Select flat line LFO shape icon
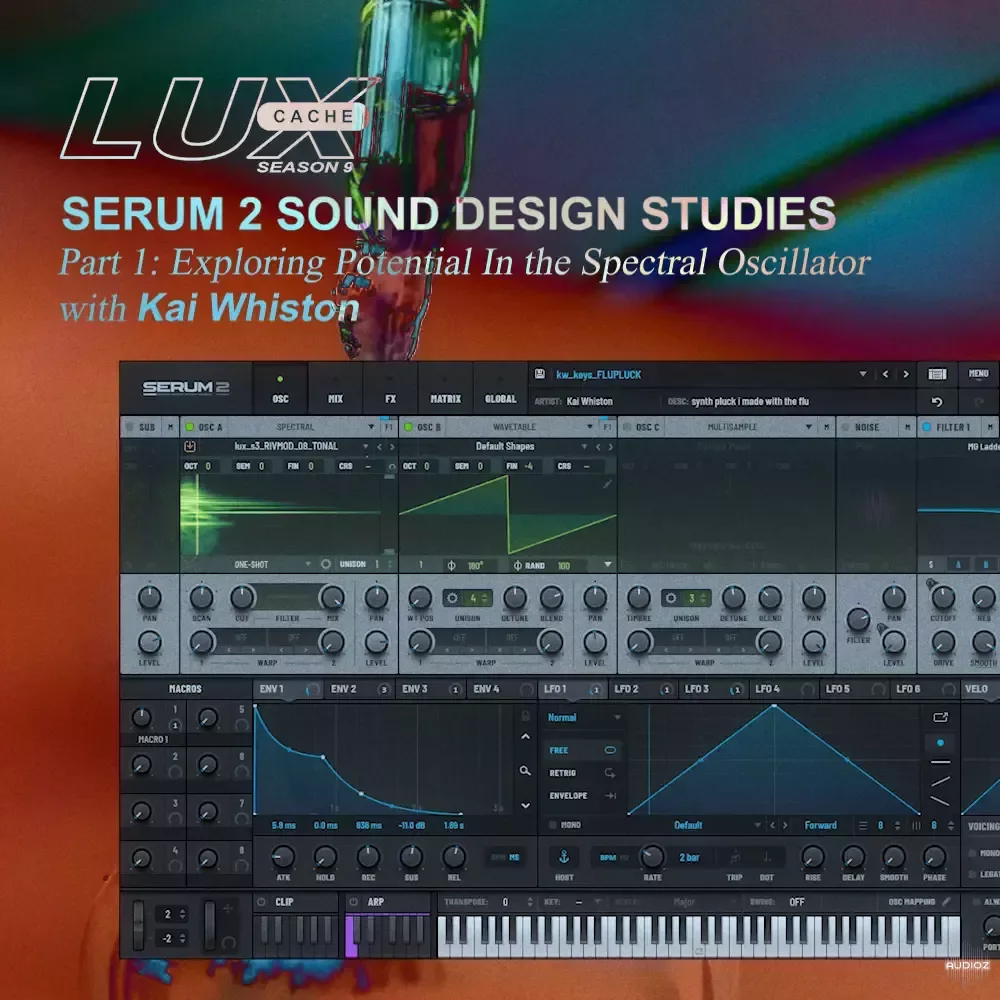This screenshot has width=1000, height=1000. 940,762
